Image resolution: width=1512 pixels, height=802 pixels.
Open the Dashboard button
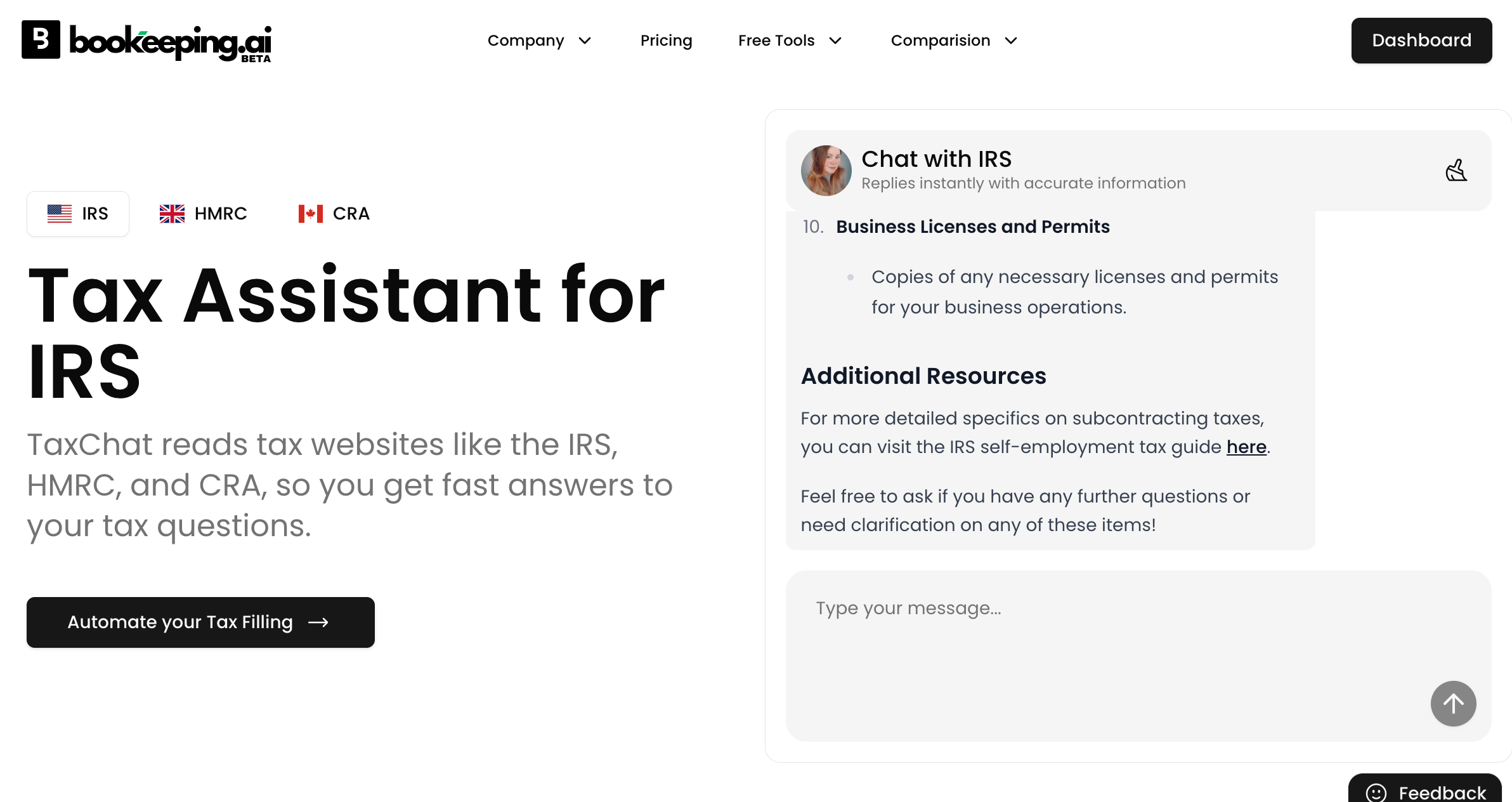tap(1421, 41)
